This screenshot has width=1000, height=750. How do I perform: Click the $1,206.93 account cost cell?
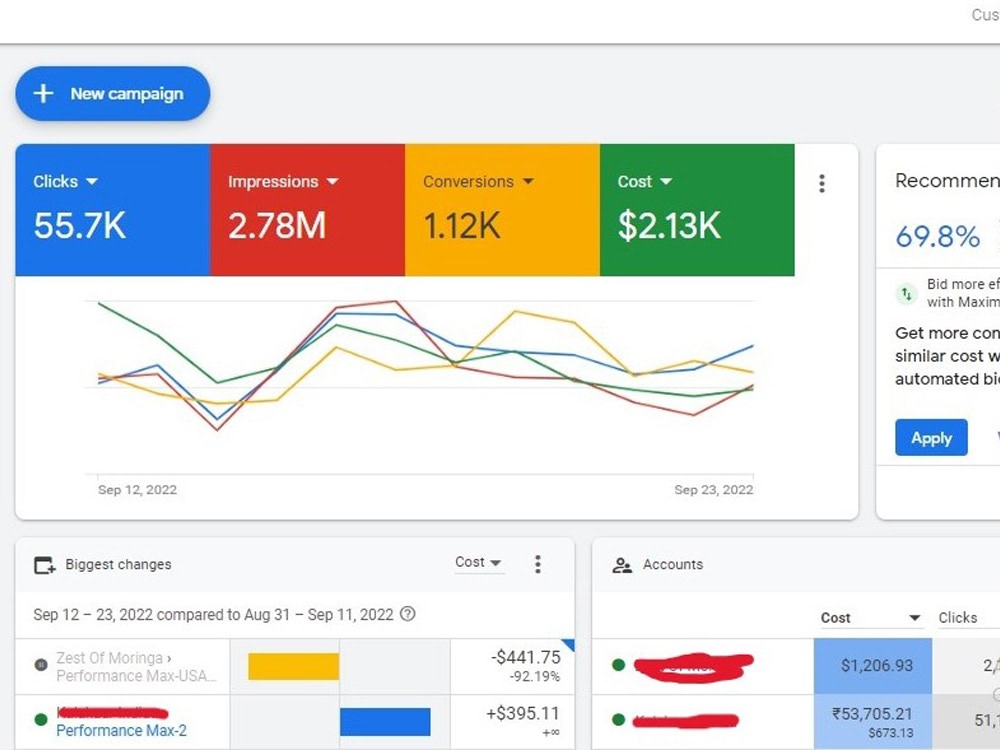873,666
